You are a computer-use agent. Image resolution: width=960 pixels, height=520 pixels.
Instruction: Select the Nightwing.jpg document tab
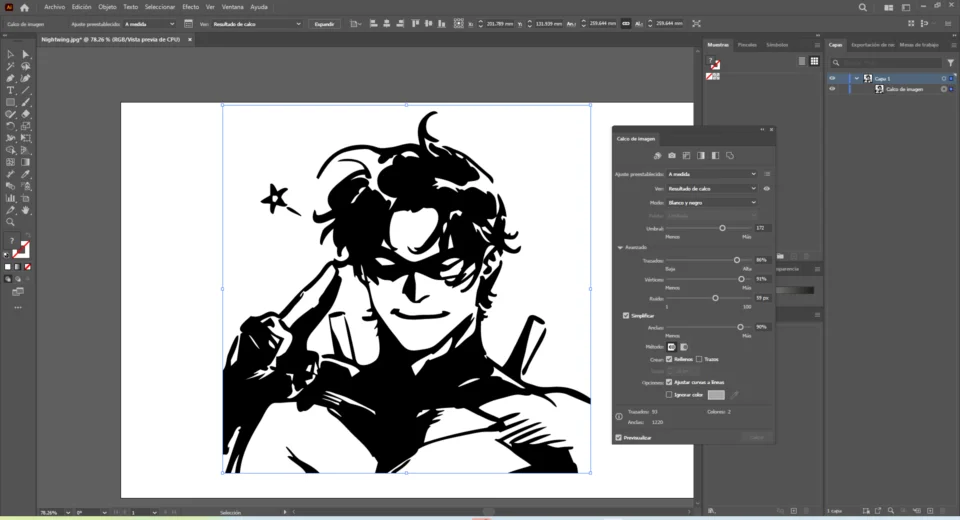click(111, 40)
